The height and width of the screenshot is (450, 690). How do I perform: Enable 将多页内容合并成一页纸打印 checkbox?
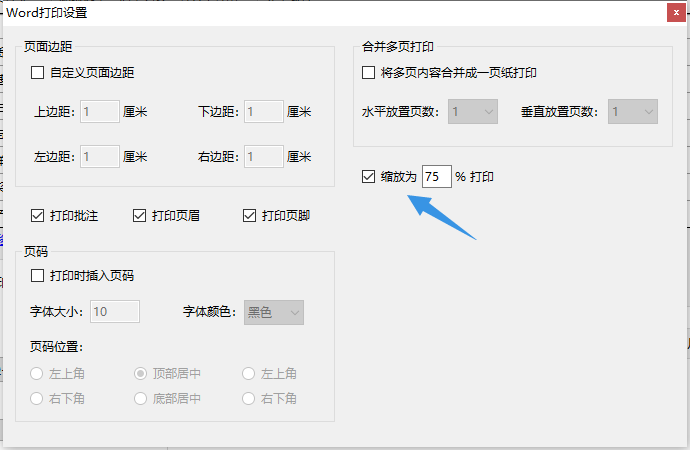click(x=368, y=72)
